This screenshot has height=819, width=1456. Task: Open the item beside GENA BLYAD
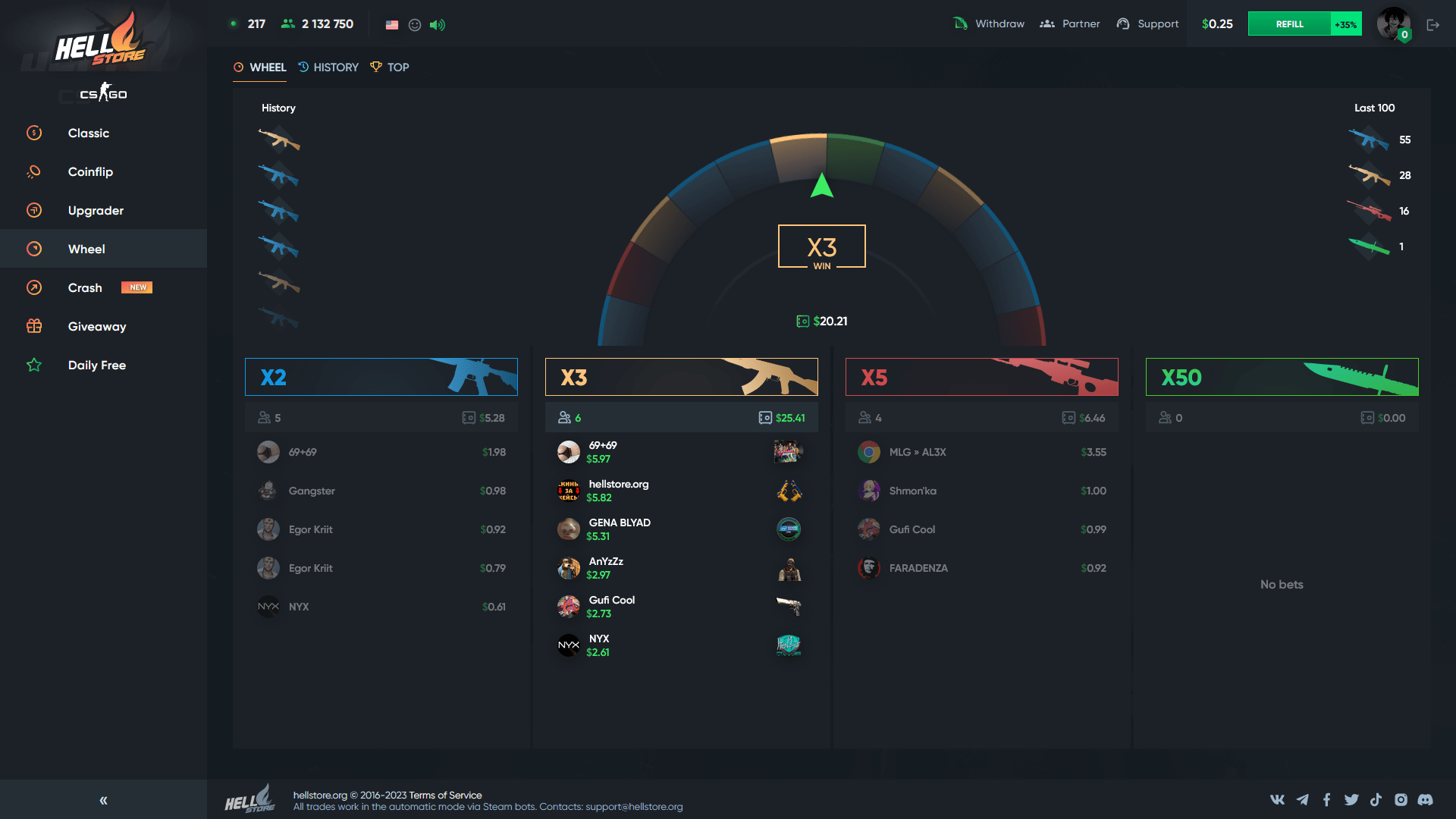(x=789, y=529)
